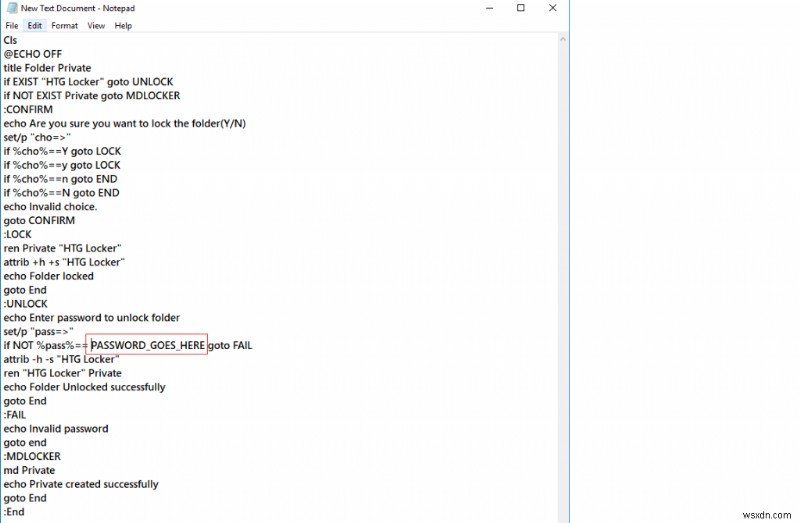
Task: Open the File menu
Action: [12, 26]
